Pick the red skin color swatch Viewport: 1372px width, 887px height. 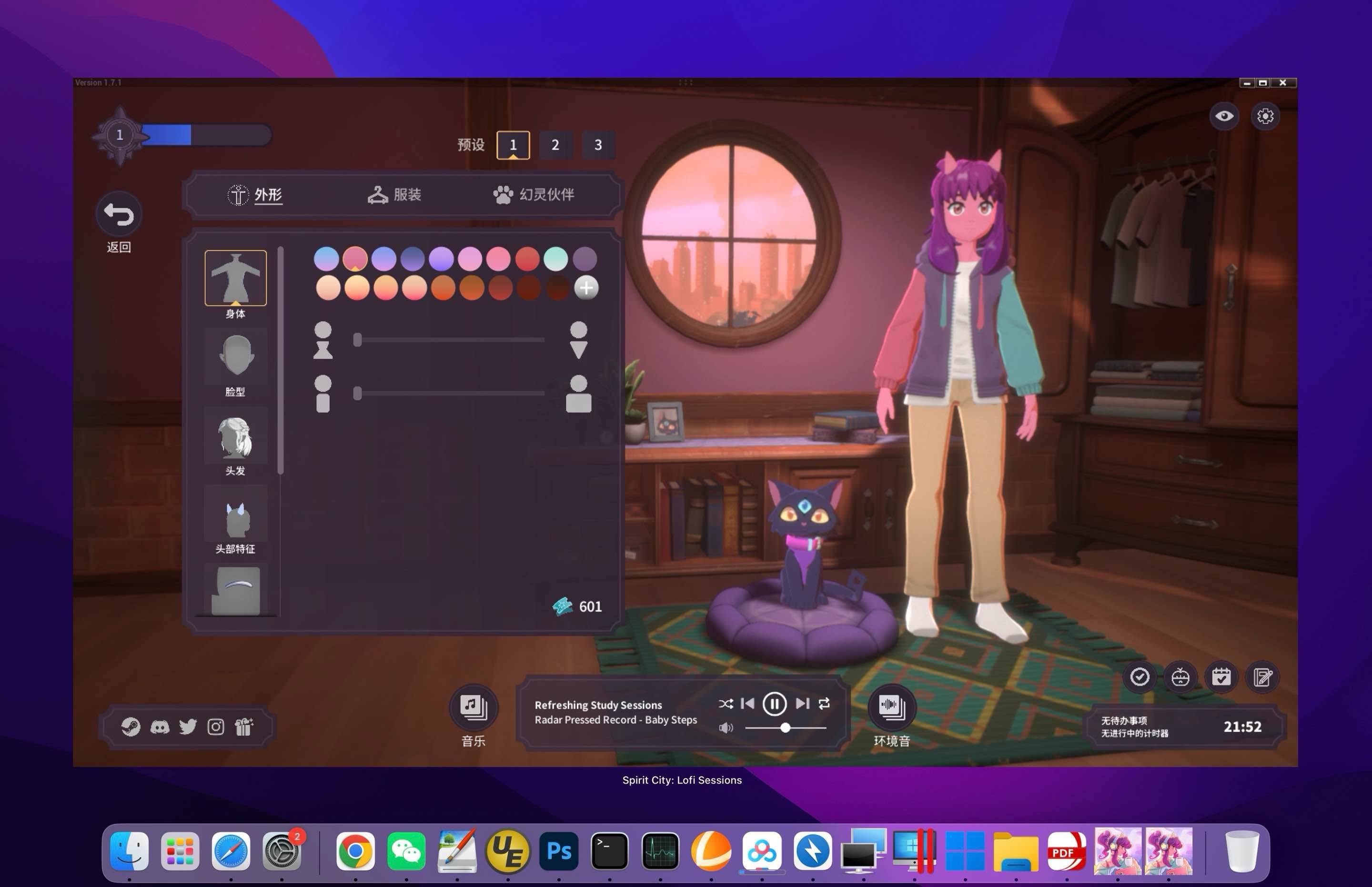click(x=527, y=259)
